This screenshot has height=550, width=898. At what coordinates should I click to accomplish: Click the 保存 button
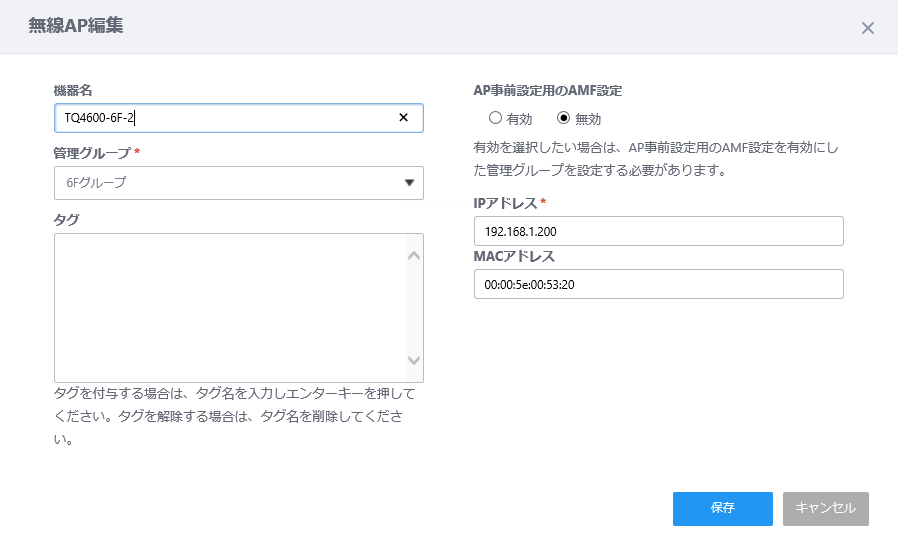tap(723, 509)
